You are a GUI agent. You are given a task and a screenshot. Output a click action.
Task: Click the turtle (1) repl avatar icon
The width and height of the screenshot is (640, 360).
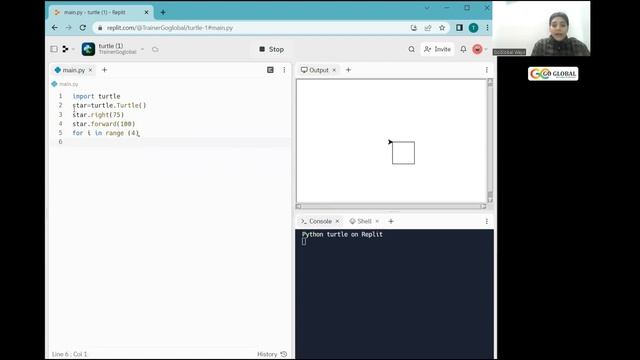coord(88,49)
